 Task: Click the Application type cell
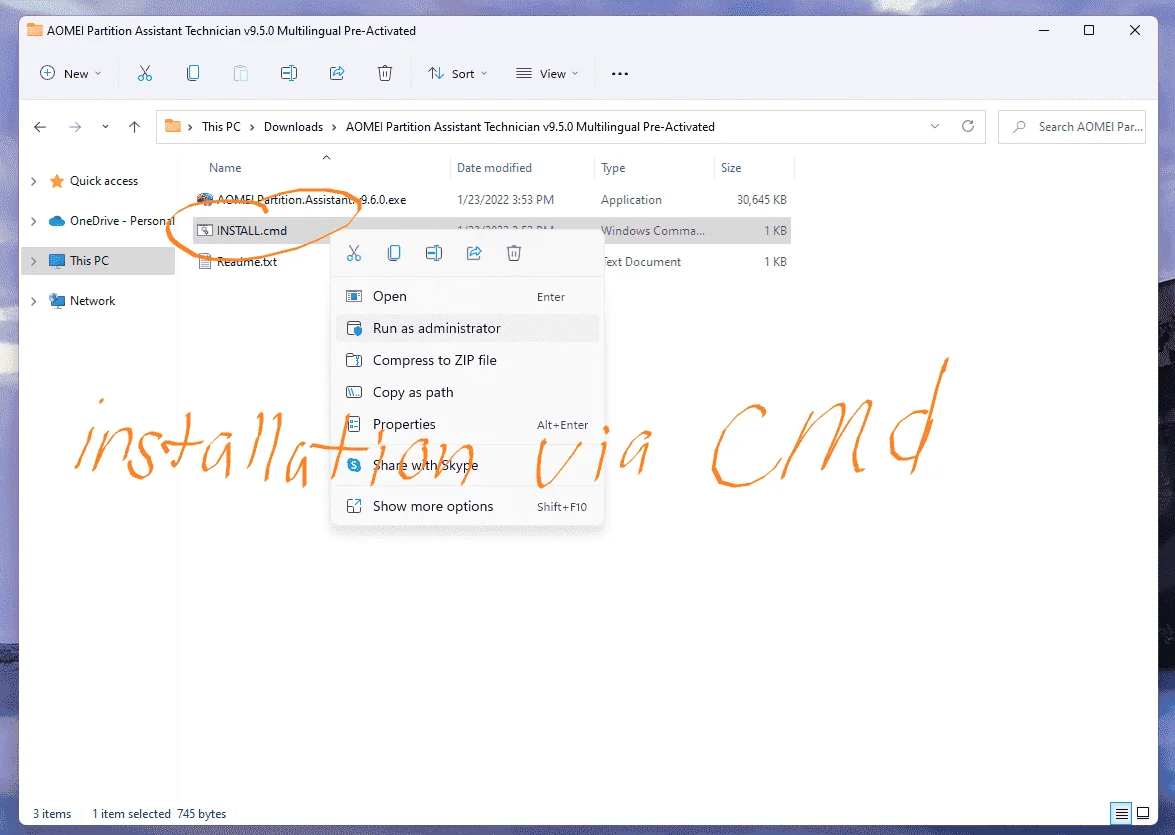pyautogui.click(x=631, y=200)
